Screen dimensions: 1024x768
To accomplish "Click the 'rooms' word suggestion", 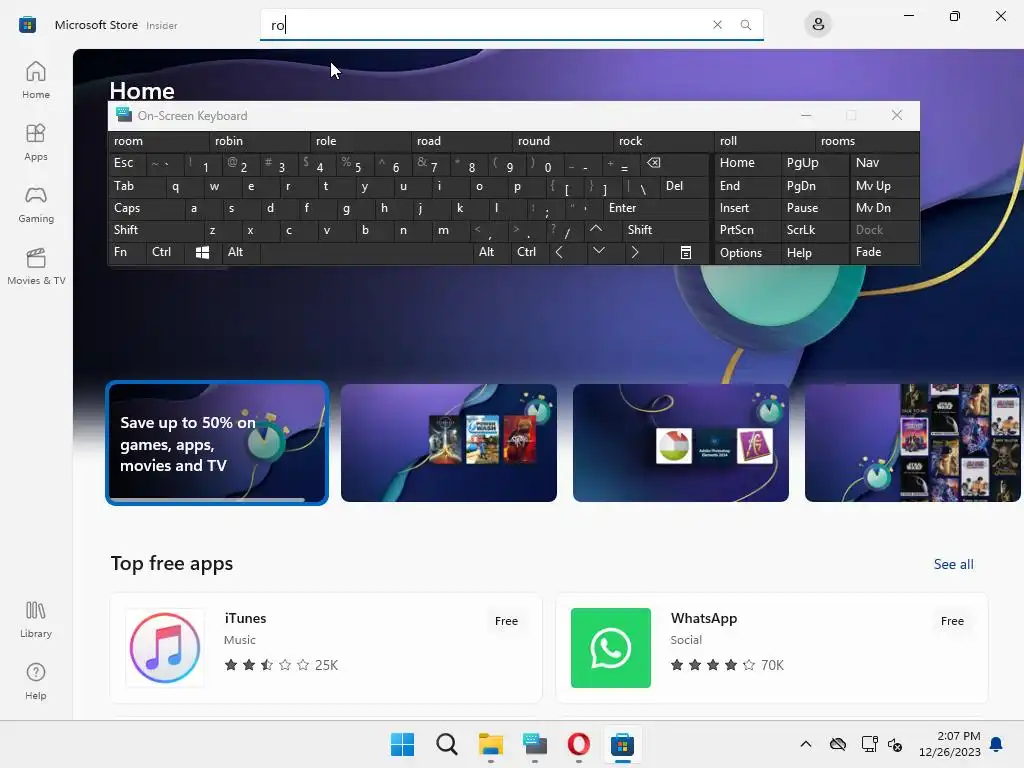I will [867, 141].
